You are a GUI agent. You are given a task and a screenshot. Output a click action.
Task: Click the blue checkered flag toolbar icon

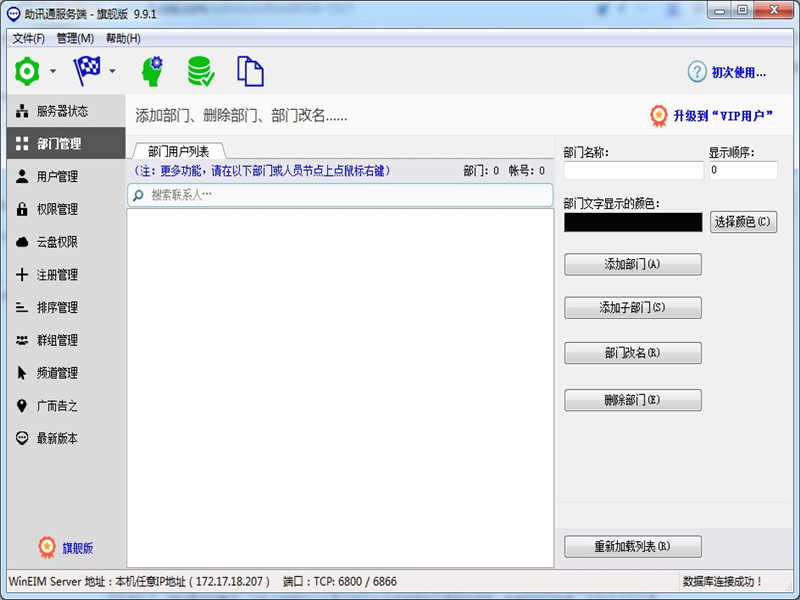pyautogui.click(x=87, y=71)
